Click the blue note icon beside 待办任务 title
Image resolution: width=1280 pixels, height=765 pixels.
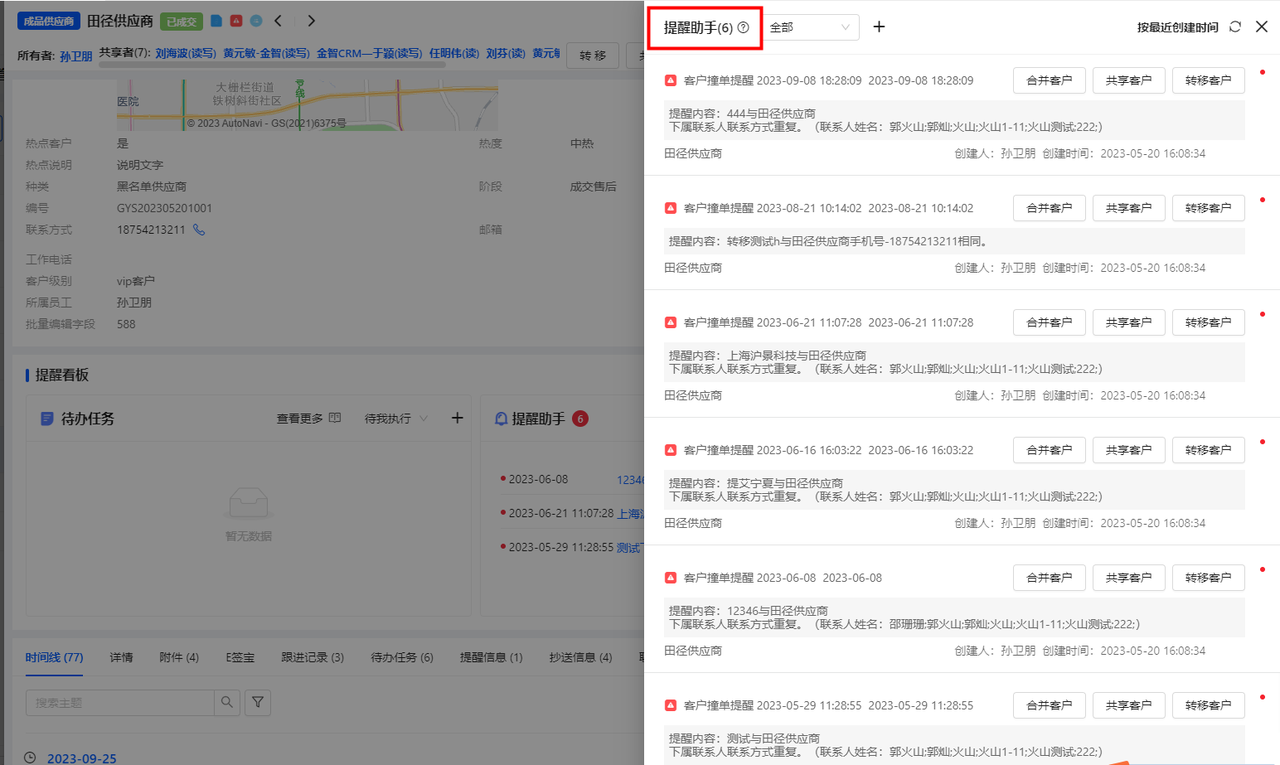tap(46, 418)
